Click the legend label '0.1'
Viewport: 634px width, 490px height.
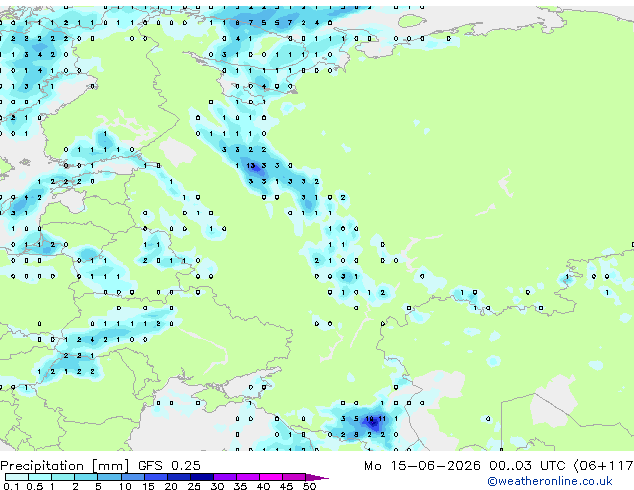click(x=11, y=486)
